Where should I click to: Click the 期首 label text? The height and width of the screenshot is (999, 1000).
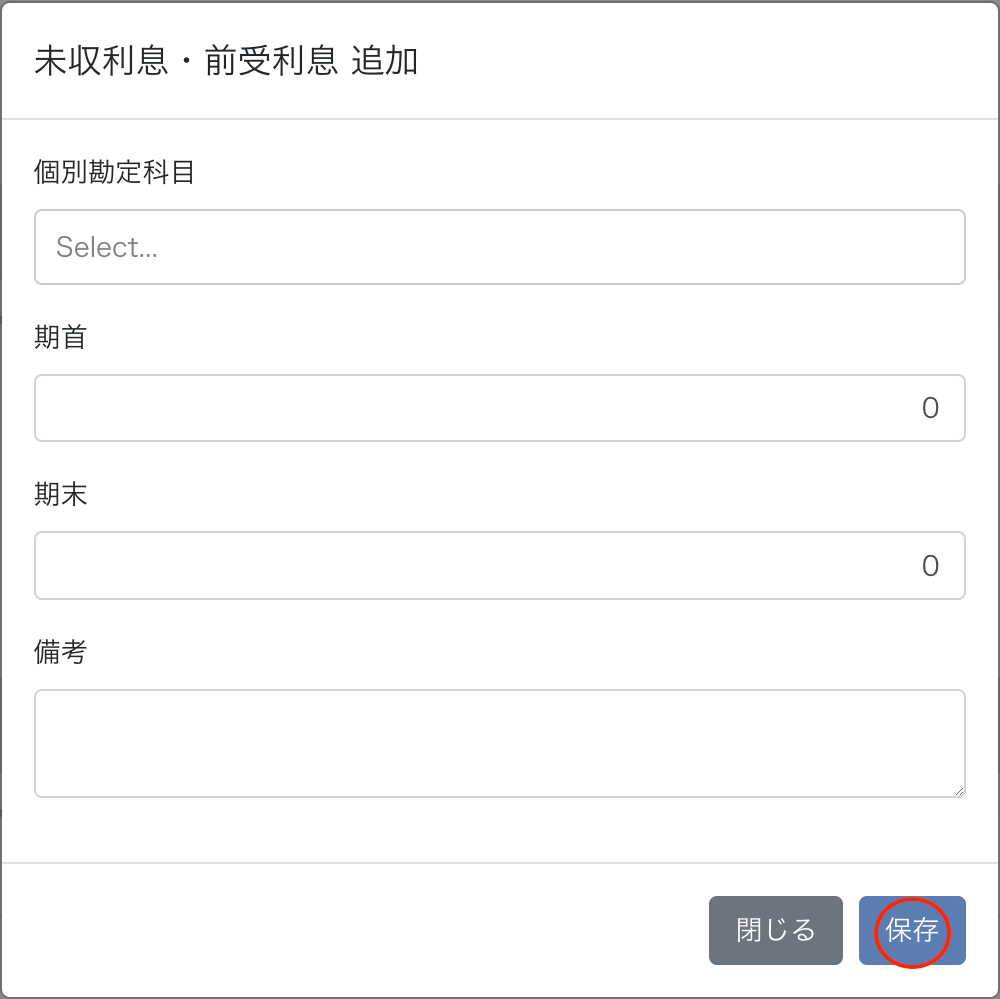point(61,338)
